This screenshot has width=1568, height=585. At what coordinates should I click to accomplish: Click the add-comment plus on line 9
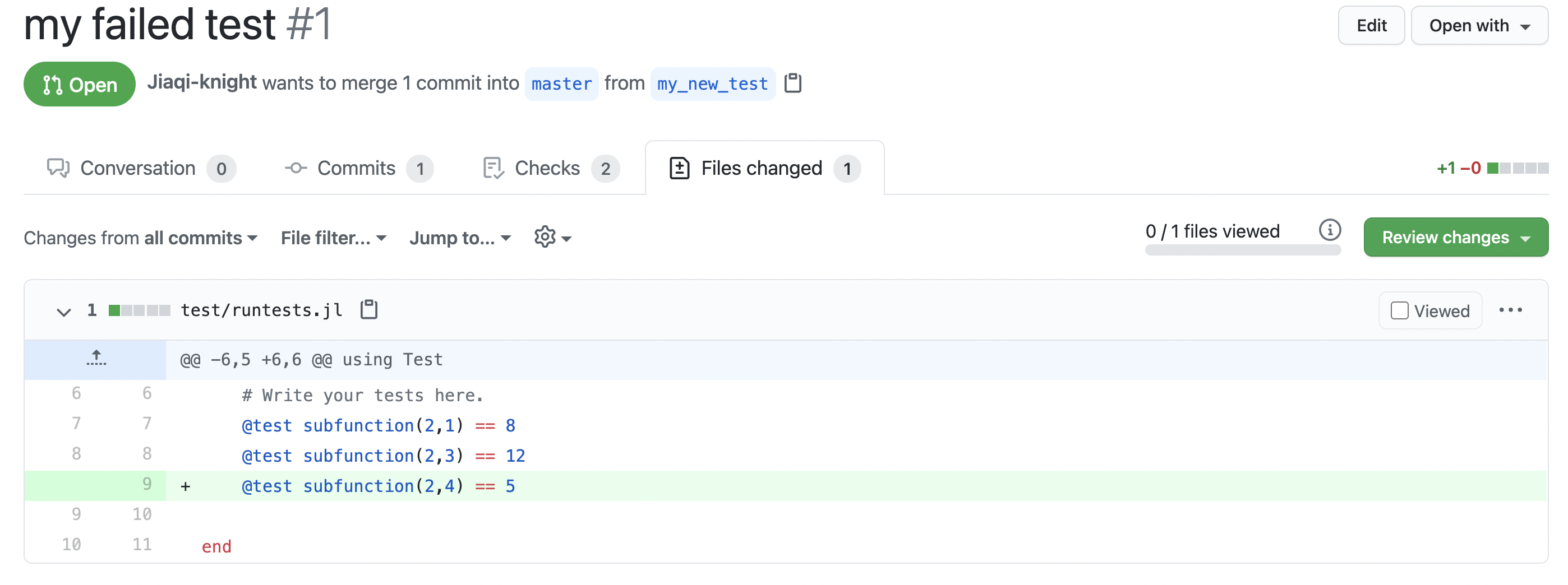tap(186, 486)
